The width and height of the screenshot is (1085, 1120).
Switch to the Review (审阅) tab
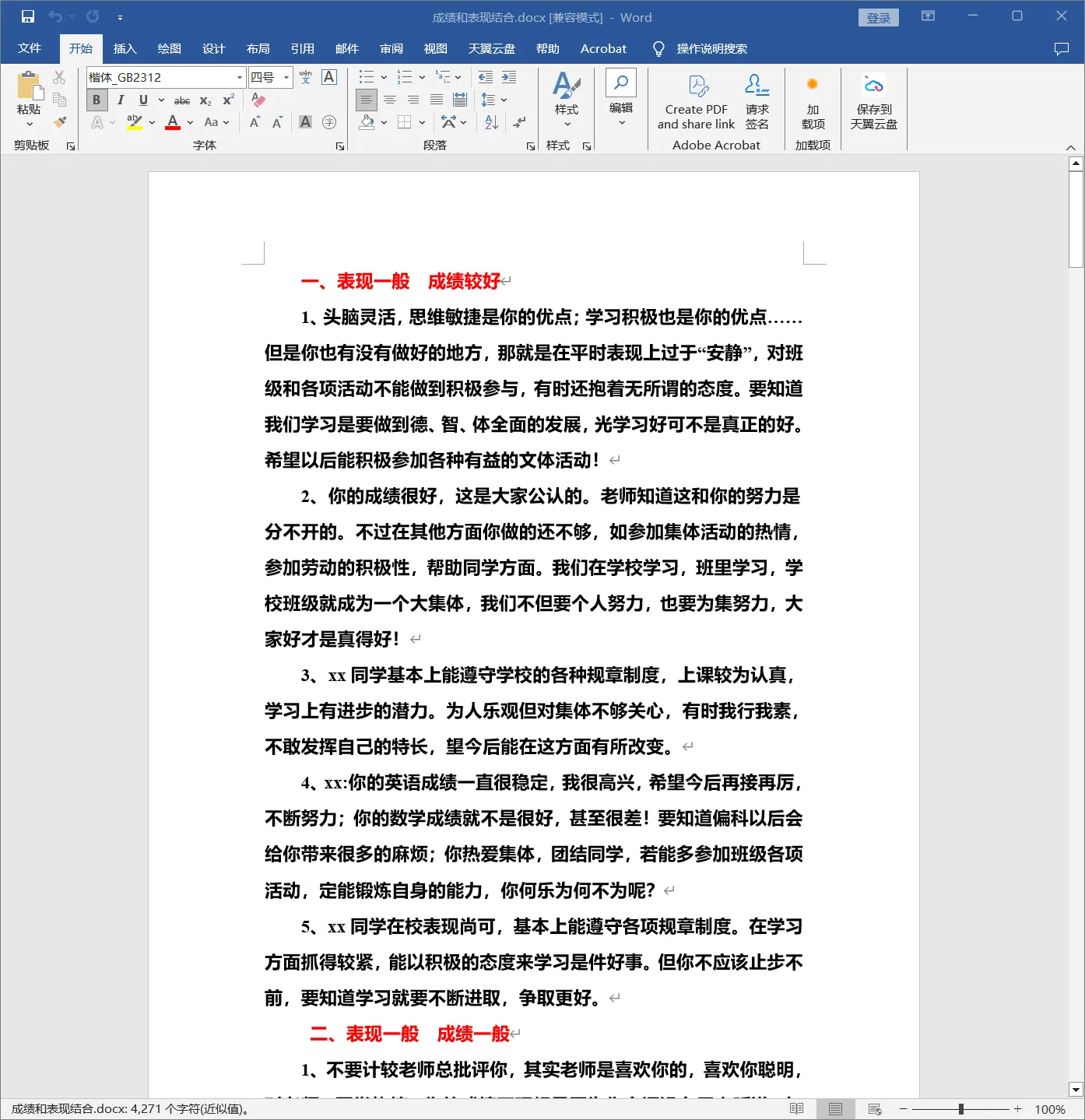point(391,48)
